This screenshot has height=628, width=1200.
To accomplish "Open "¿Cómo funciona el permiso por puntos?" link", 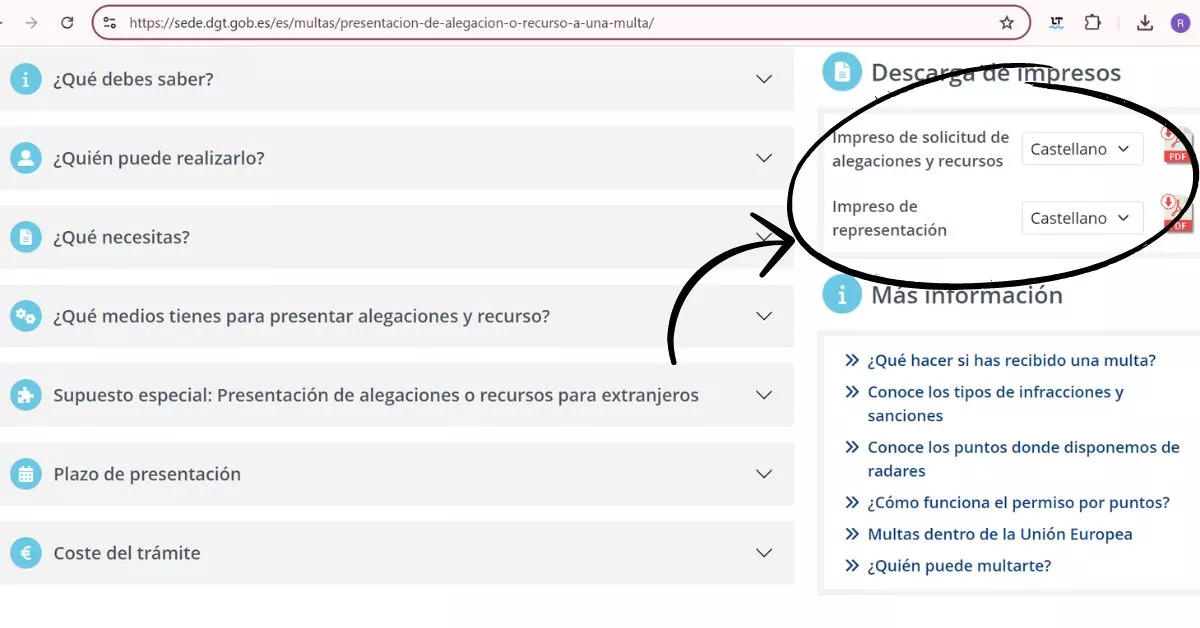I will click(x=1018, y=502).
